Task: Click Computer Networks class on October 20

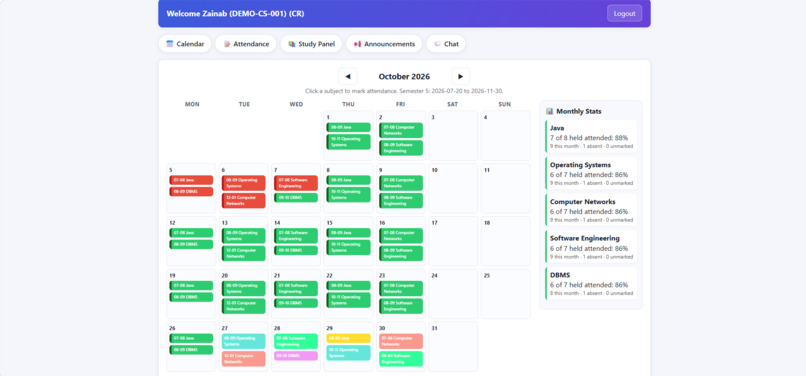Action: pos(244,306)
